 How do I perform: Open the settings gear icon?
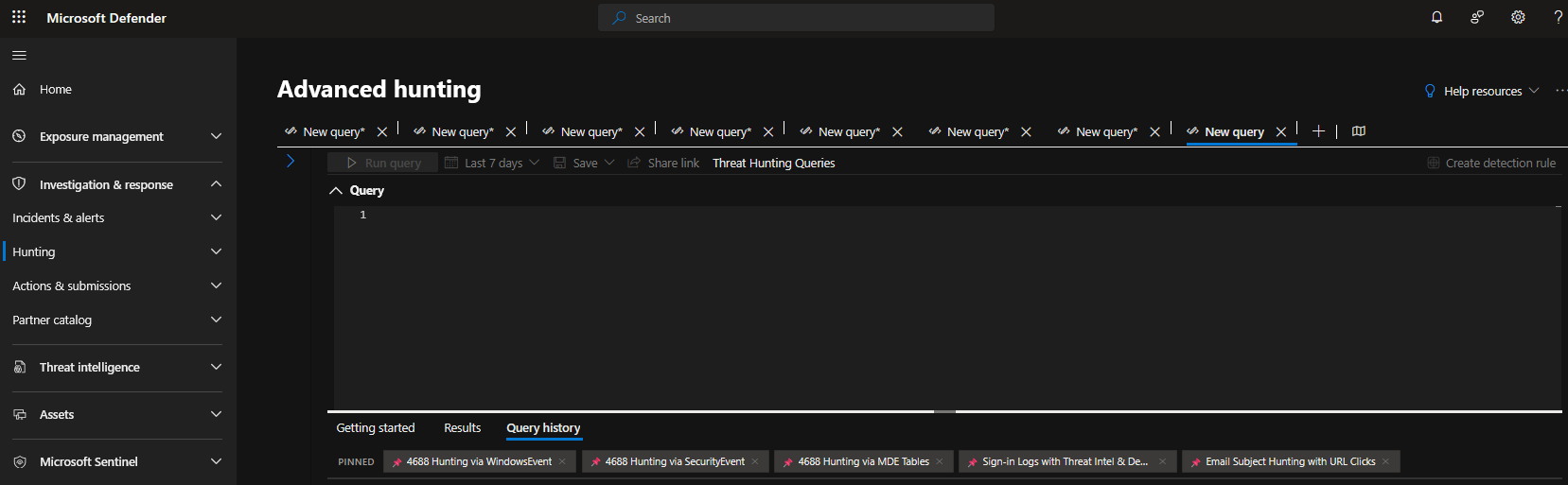coord(1518,17)
